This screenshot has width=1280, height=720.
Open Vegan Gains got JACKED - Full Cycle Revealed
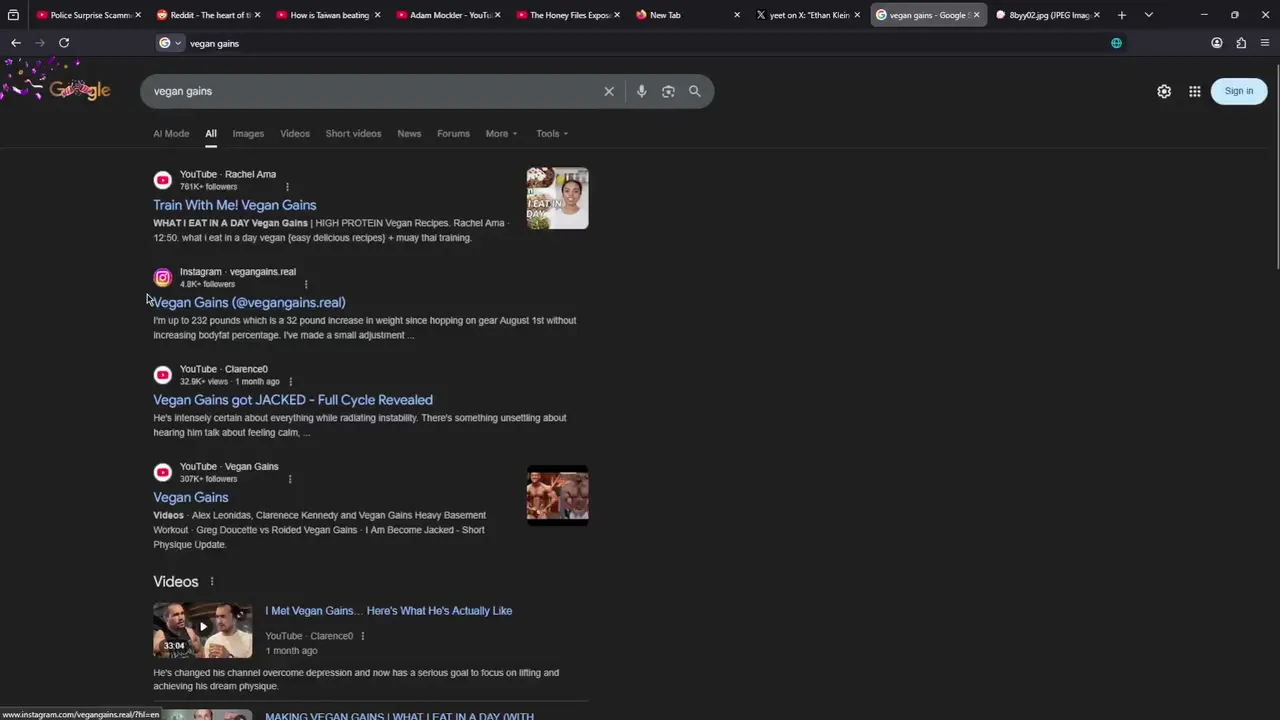click(x=293, y=400)
